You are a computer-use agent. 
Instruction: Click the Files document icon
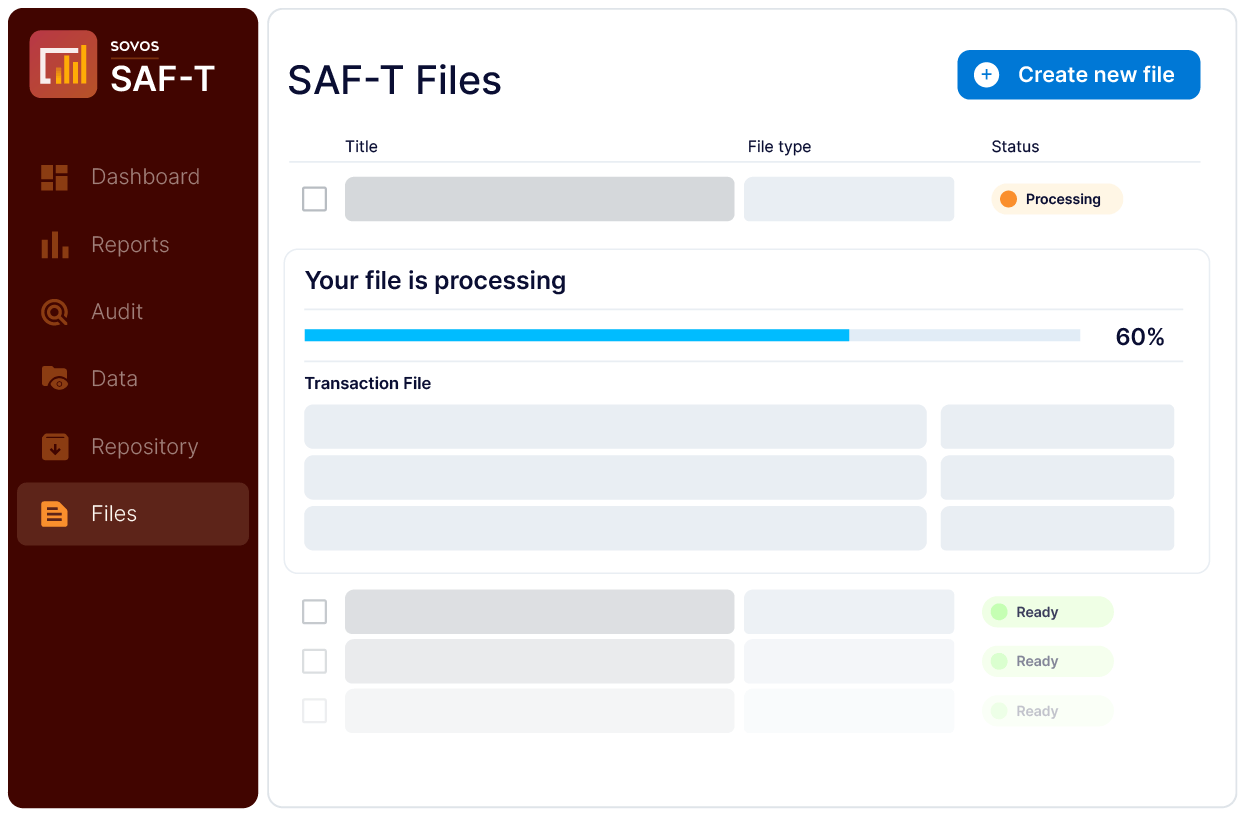click(x=54, y=514)
